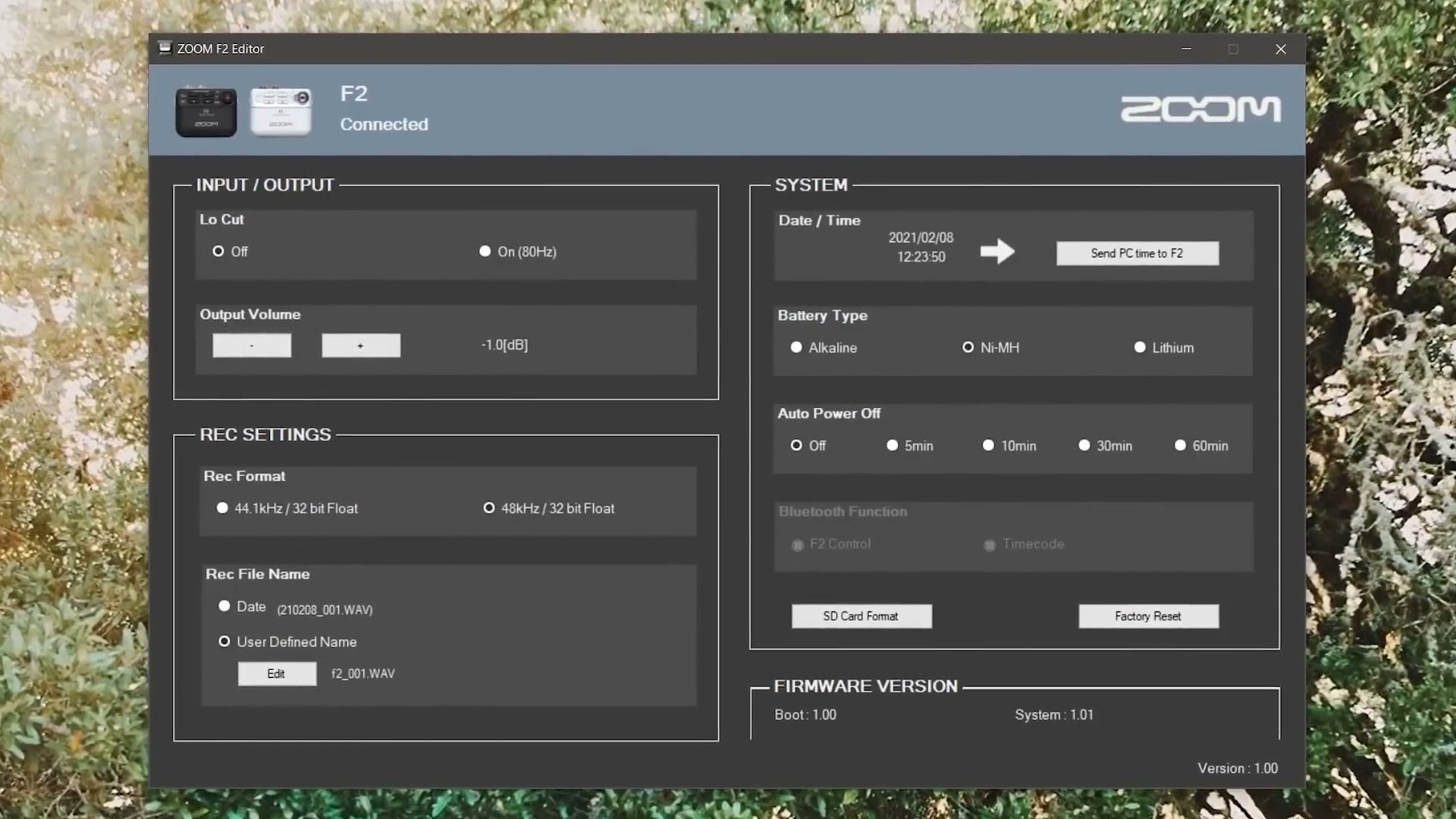Choose User Defined Name option

(287, 642)
